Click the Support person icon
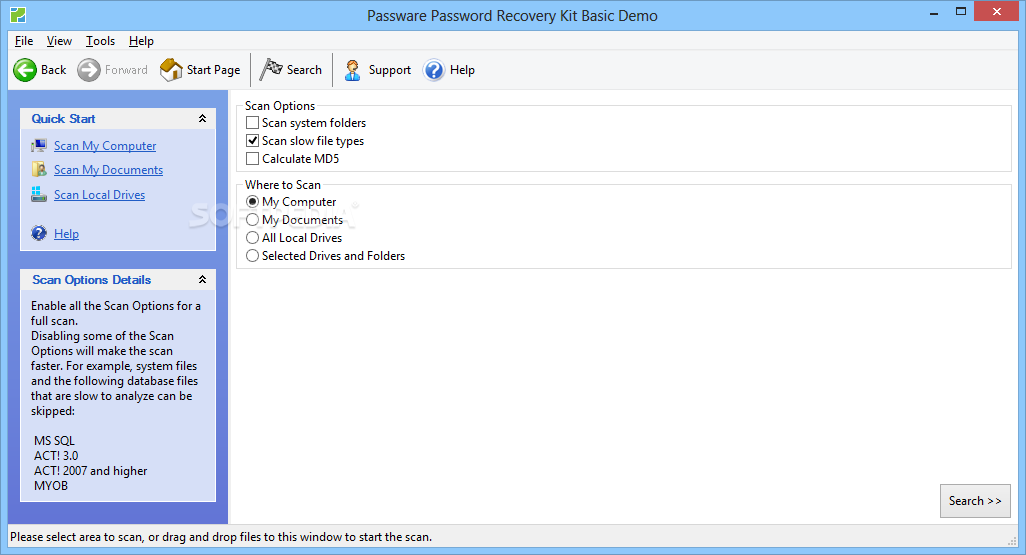Viewport: 1026px width, 555px height. tap(353, 70)
